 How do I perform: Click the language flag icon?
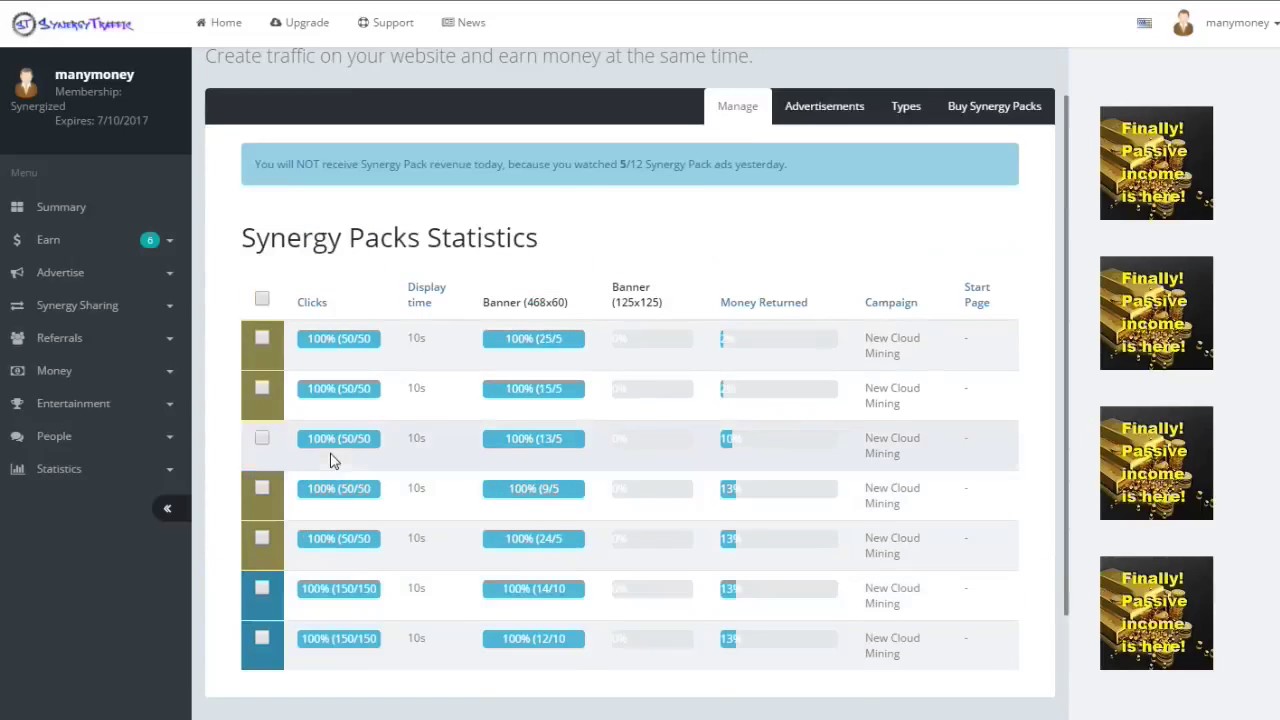click(1144, 23)
